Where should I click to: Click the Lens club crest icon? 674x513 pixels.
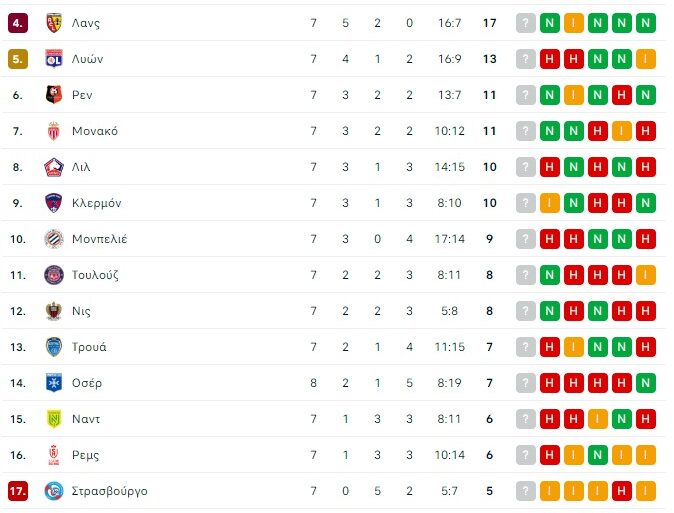tap(54, 23)
